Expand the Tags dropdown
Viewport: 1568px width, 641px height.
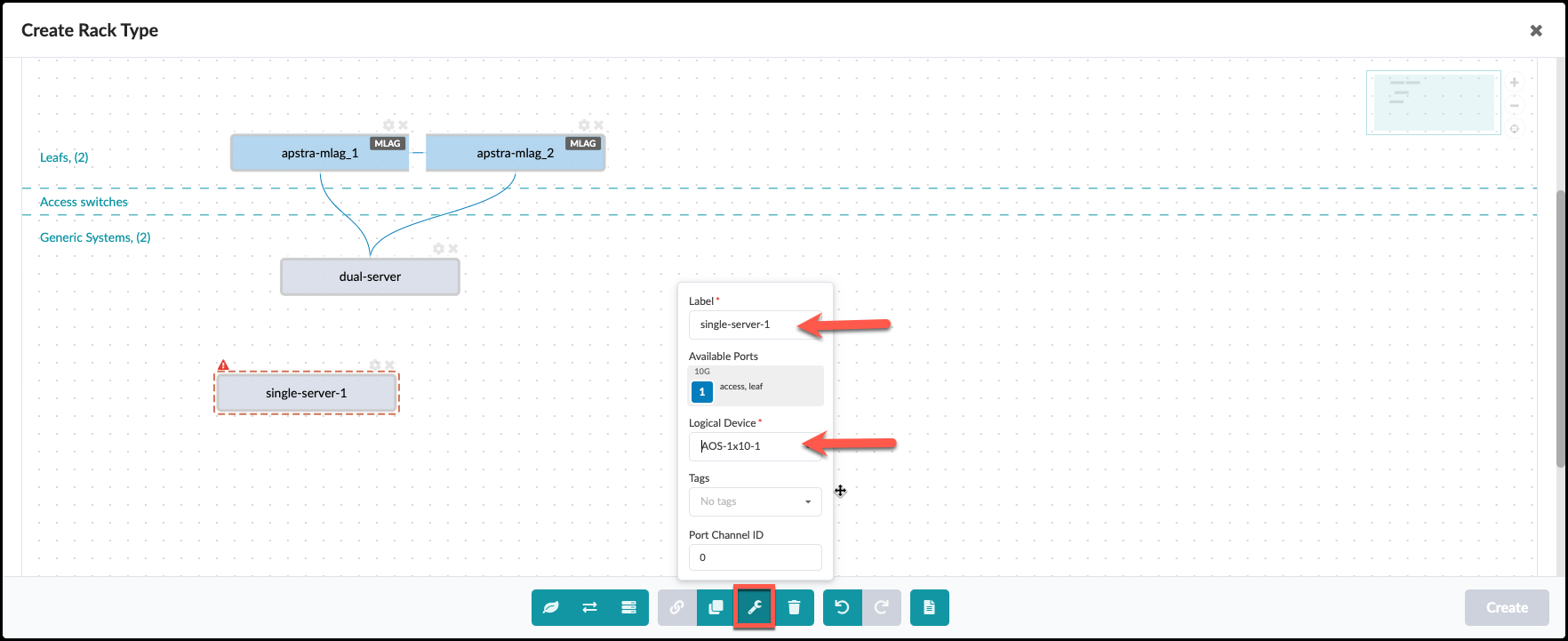click(755, 501)
